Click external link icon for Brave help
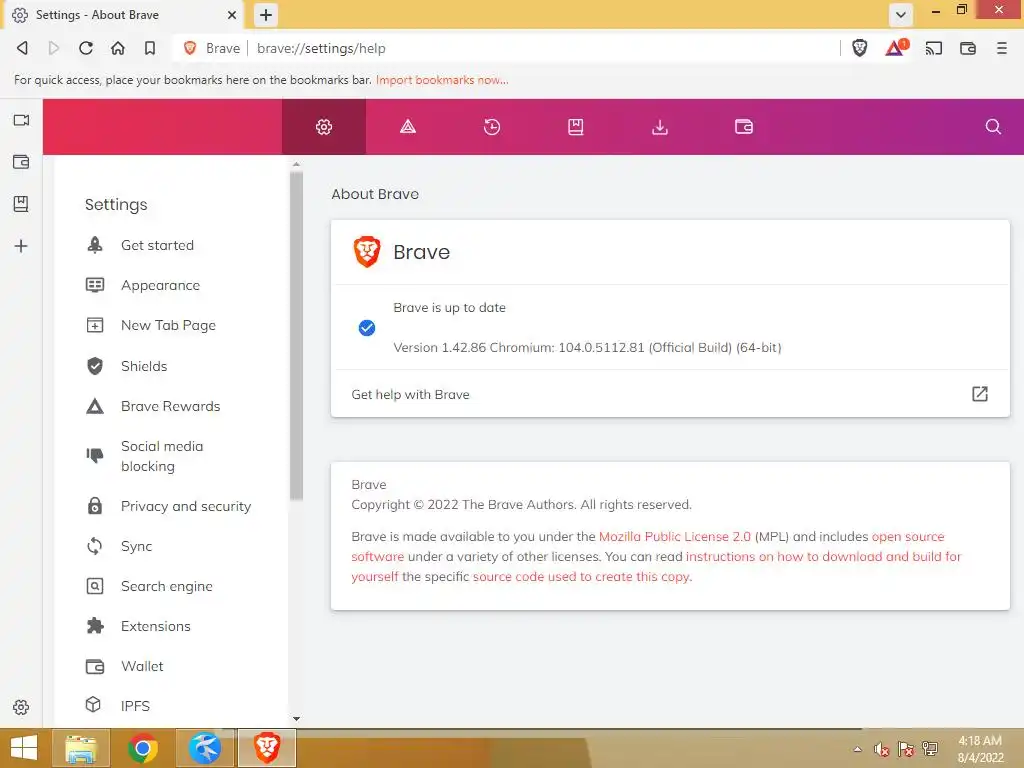Viewport: 1024px width, 768px height. coord(980,394)
